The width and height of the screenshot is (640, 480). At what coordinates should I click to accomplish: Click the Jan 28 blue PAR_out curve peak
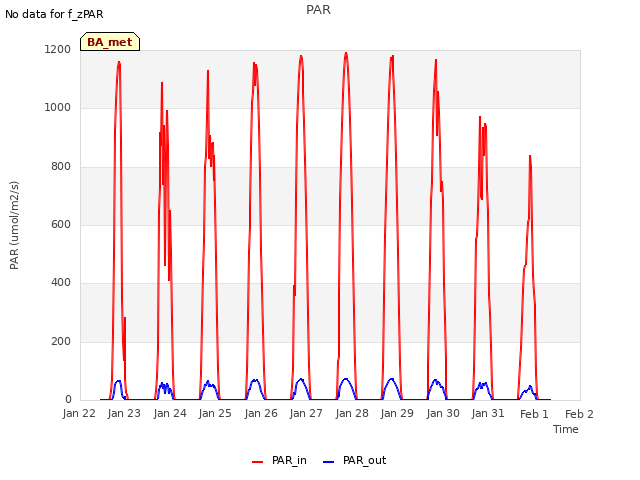point(346,379)
